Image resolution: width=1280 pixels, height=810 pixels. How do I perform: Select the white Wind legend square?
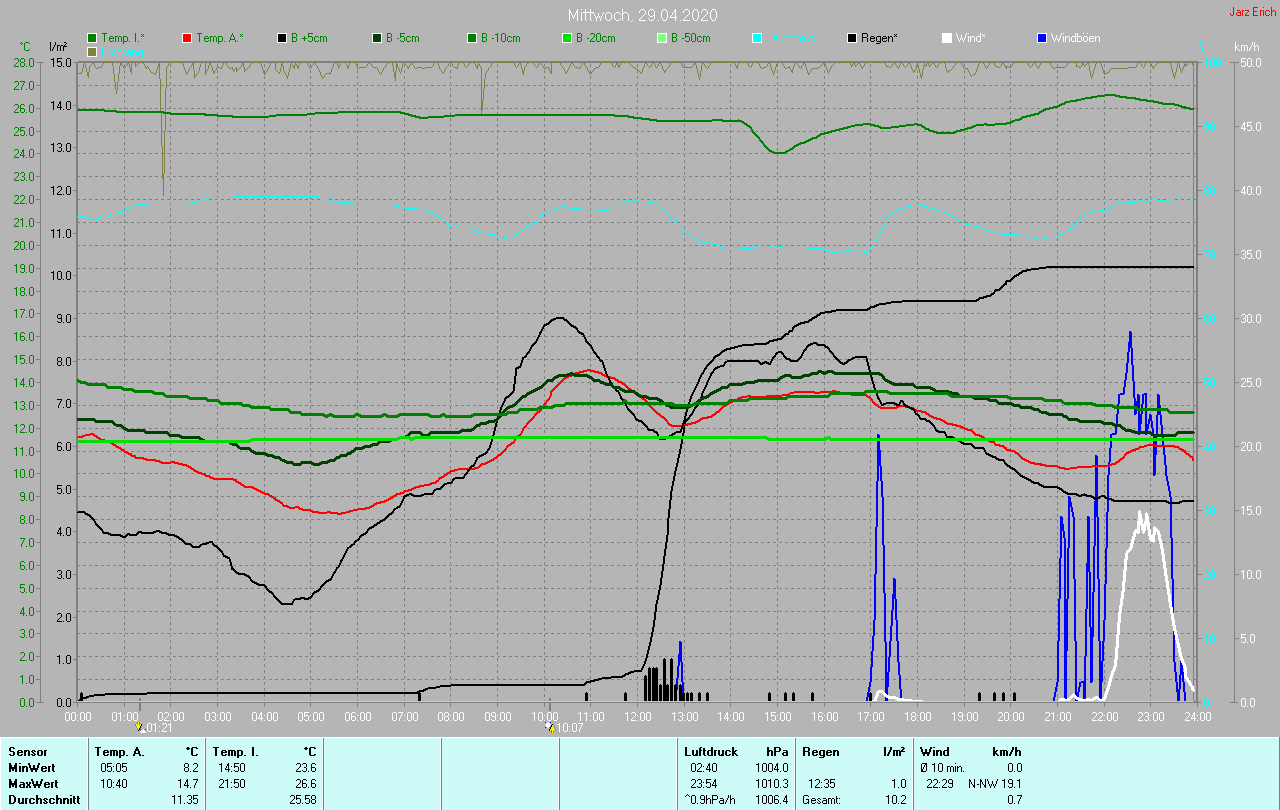[947, 38]
